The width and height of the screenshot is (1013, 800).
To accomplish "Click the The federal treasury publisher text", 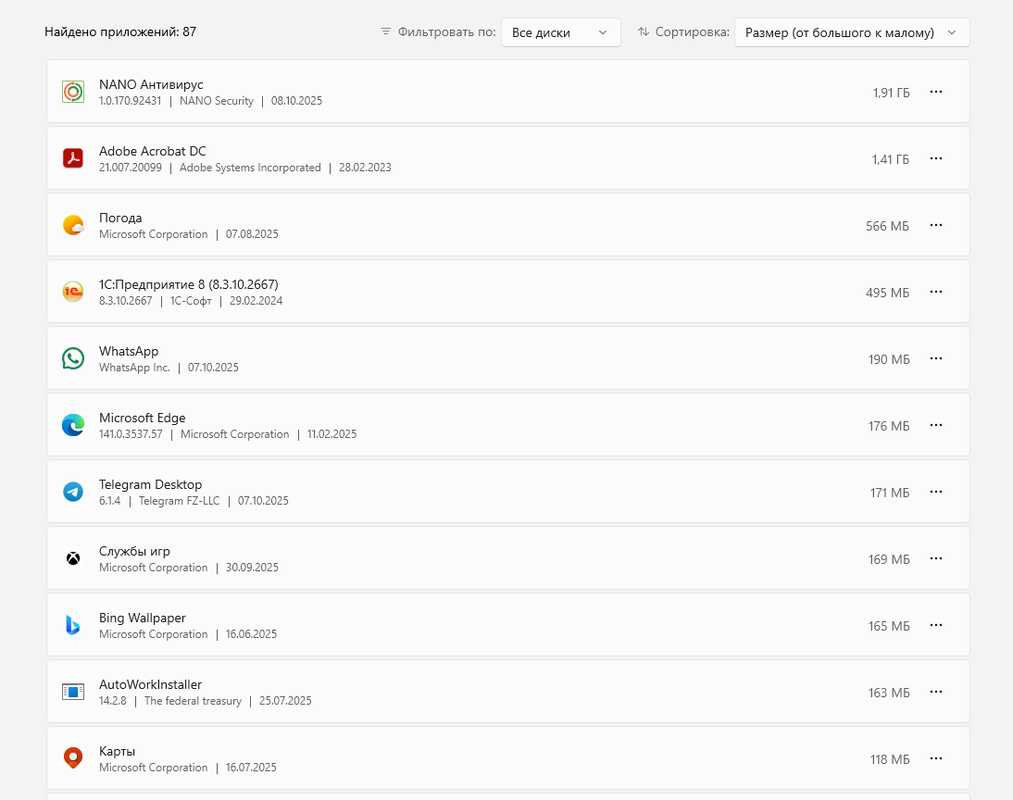I will (193, 700).
